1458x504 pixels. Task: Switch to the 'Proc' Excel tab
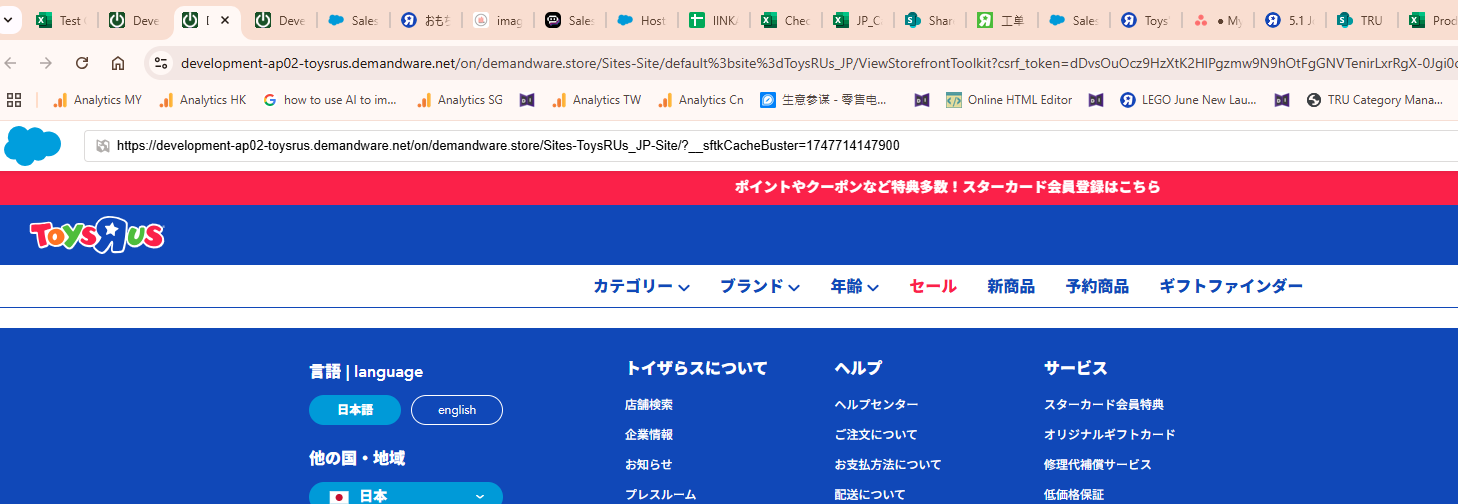1434,20
